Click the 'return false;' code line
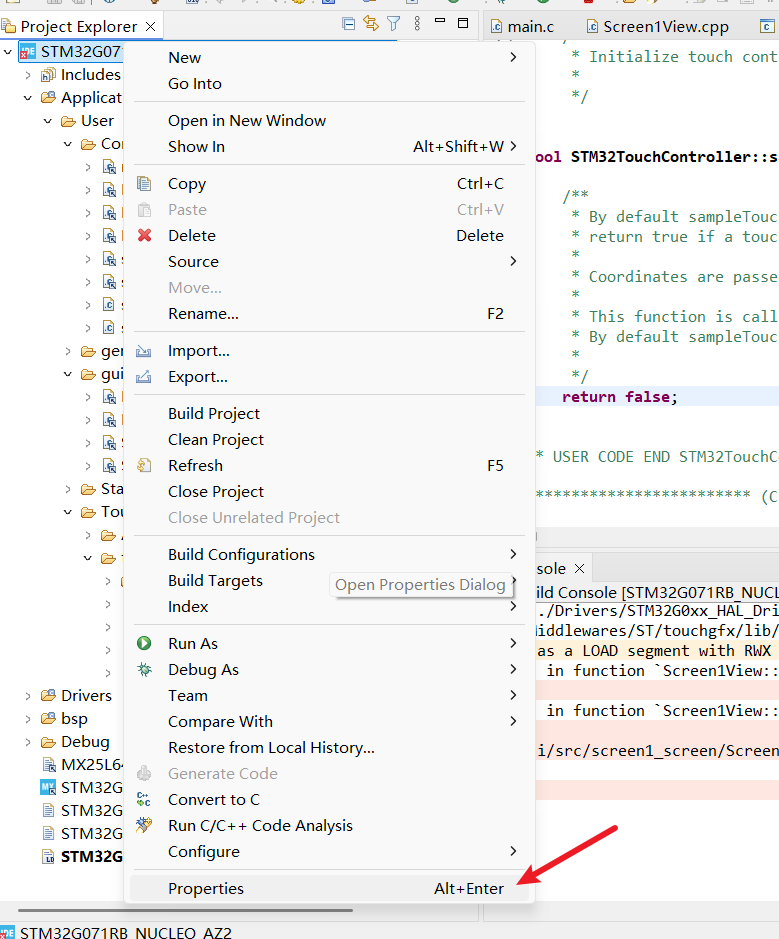Viewport: 779px width, 939px height. (620, 397)
